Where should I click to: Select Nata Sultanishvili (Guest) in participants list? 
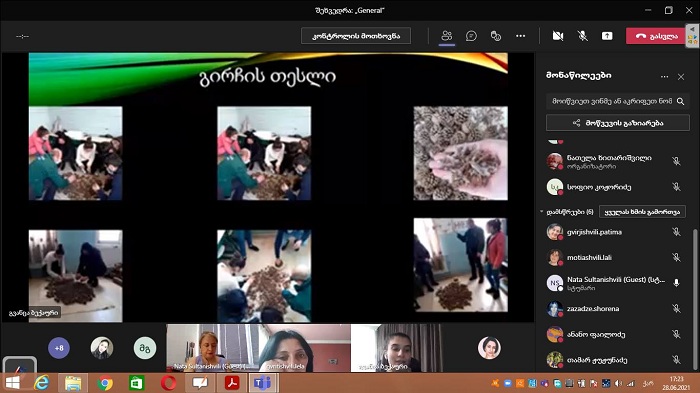point(616,280)
